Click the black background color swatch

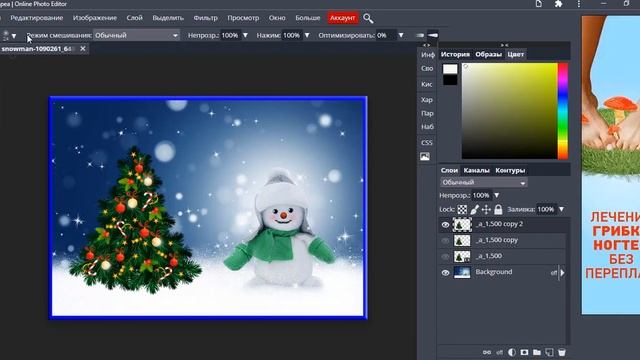pyautogui.click(x=450, y=80)
